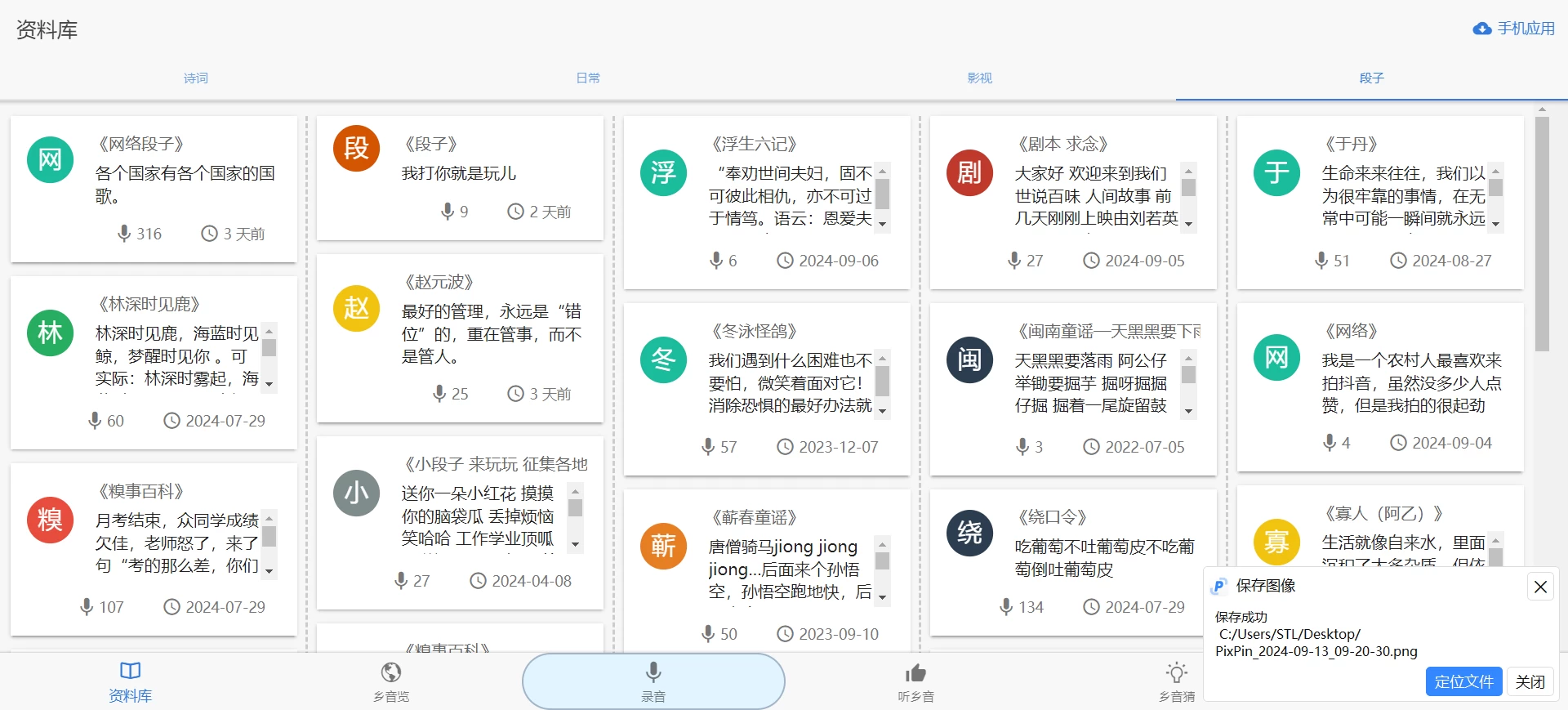Open the 乡音览 globe navigation item
This screenshot has width=1568, height=710.
click(x=391, y=682)
